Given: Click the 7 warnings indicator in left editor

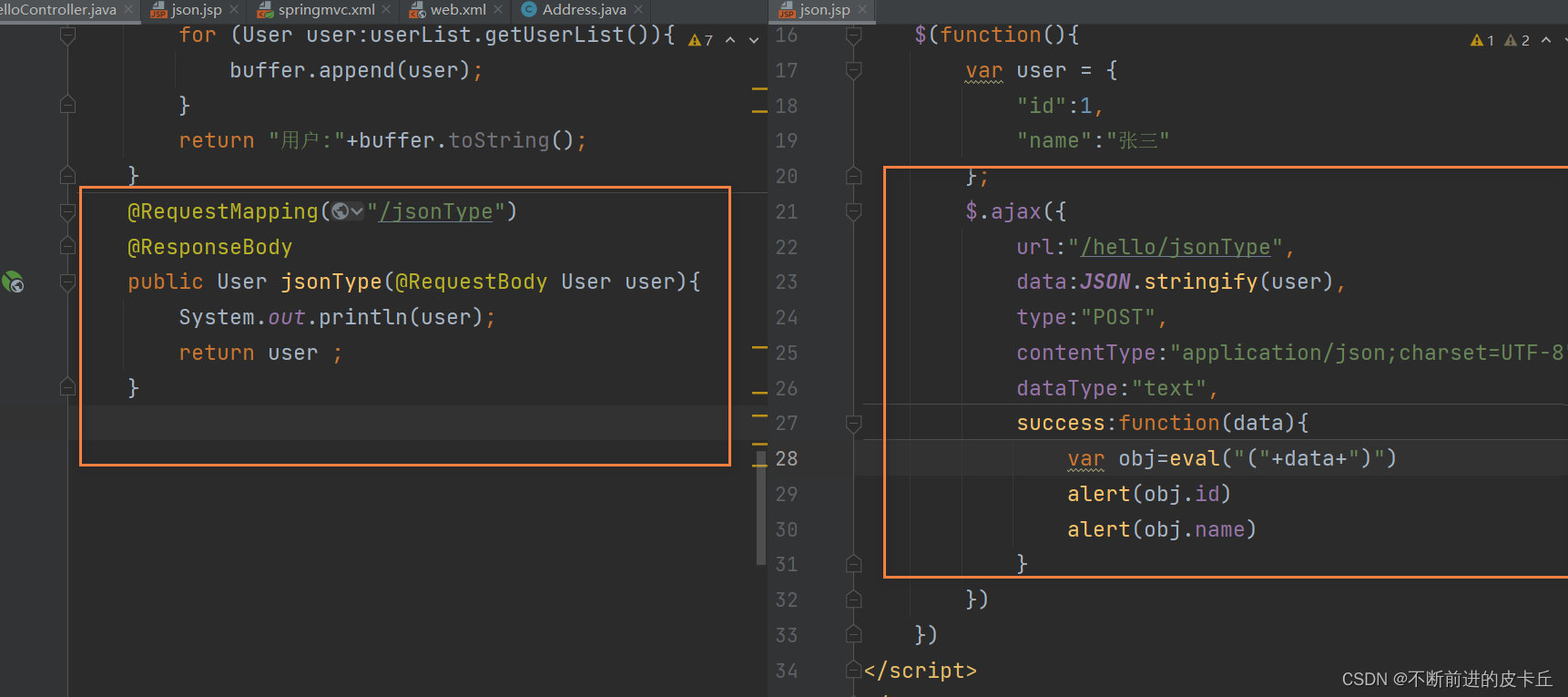Looking at the screenshot, I should click(x=701, y=40).
